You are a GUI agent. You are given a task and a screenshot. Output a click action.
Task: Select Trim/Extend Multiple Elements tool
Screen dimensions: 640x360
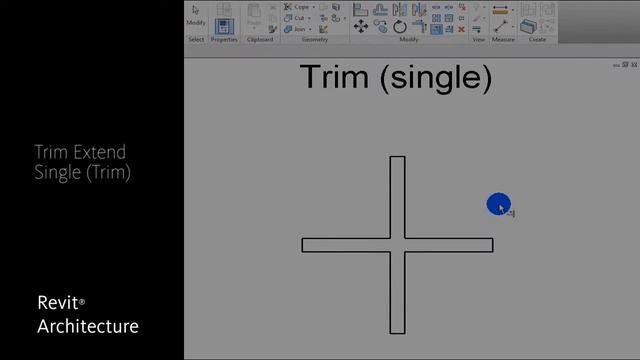(449, 29)
